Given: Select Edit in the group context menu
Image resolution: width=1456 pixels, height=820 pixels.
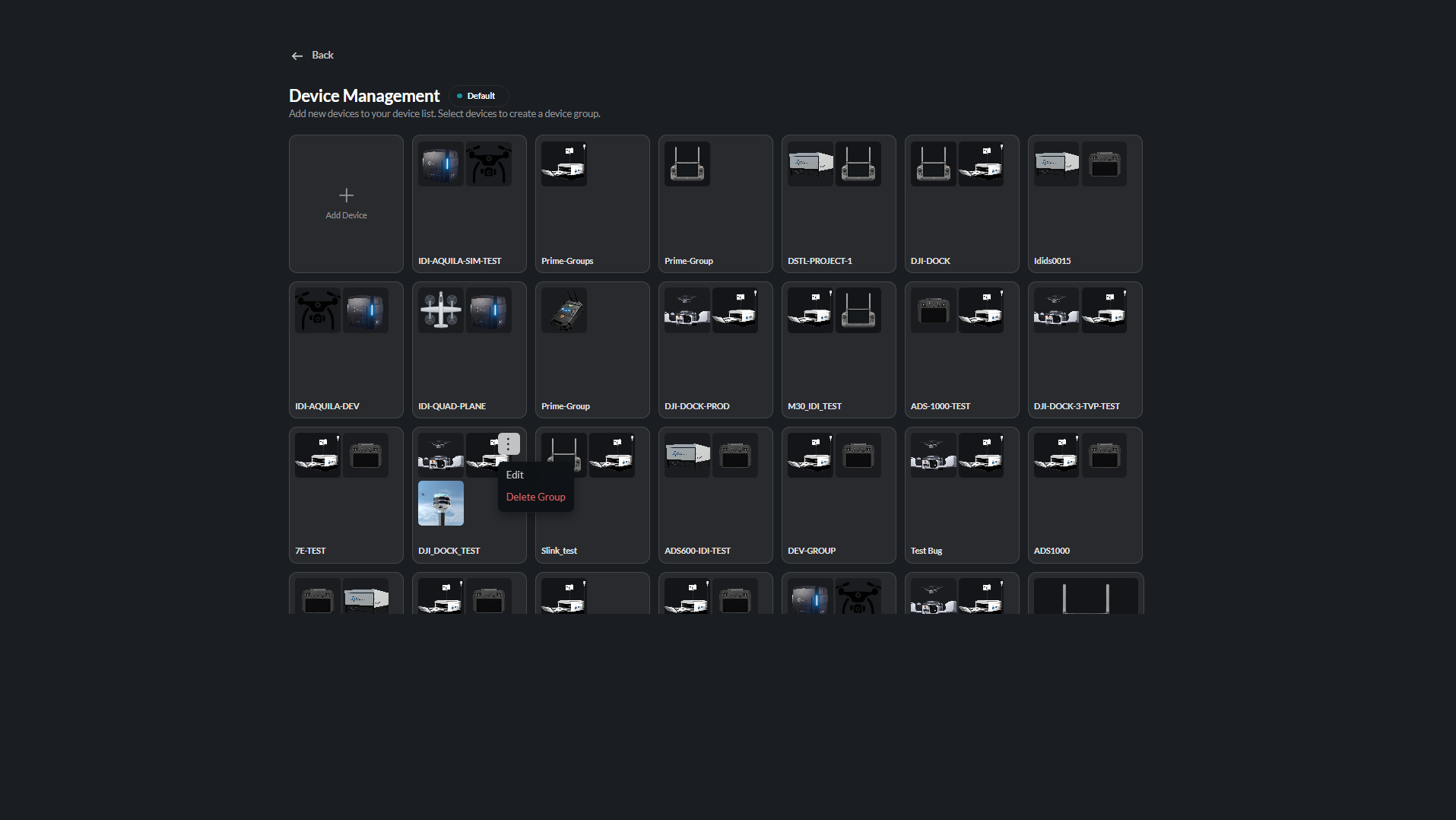Looking at the screenshot, I should click(515, 475).
